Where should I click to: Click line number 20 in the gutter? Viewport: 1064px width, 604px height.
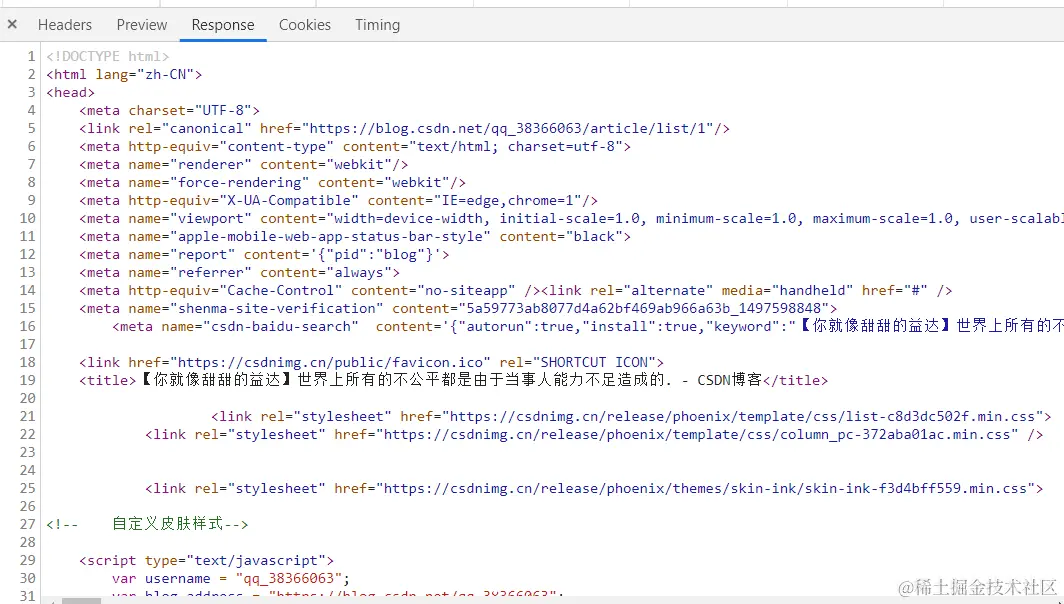[x=27, y=398]
